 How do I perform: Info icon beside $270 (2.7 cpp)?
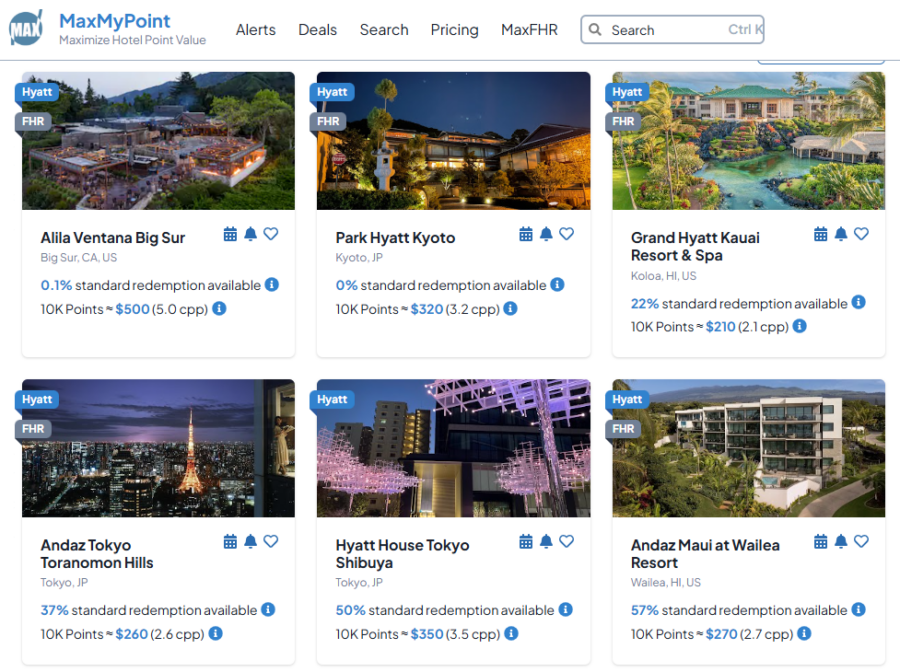click(x=804, y=634)
